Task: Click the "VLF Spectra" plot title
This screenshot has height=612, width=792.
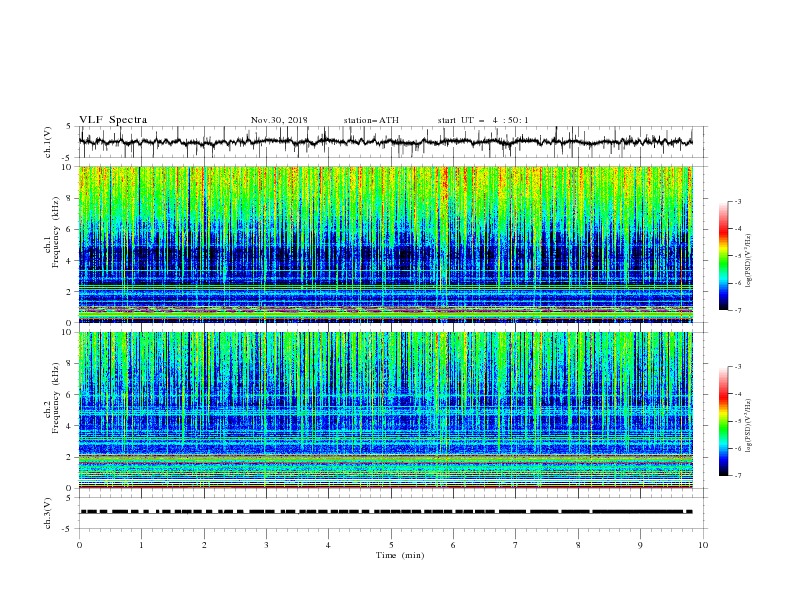Action: point(113,120)
